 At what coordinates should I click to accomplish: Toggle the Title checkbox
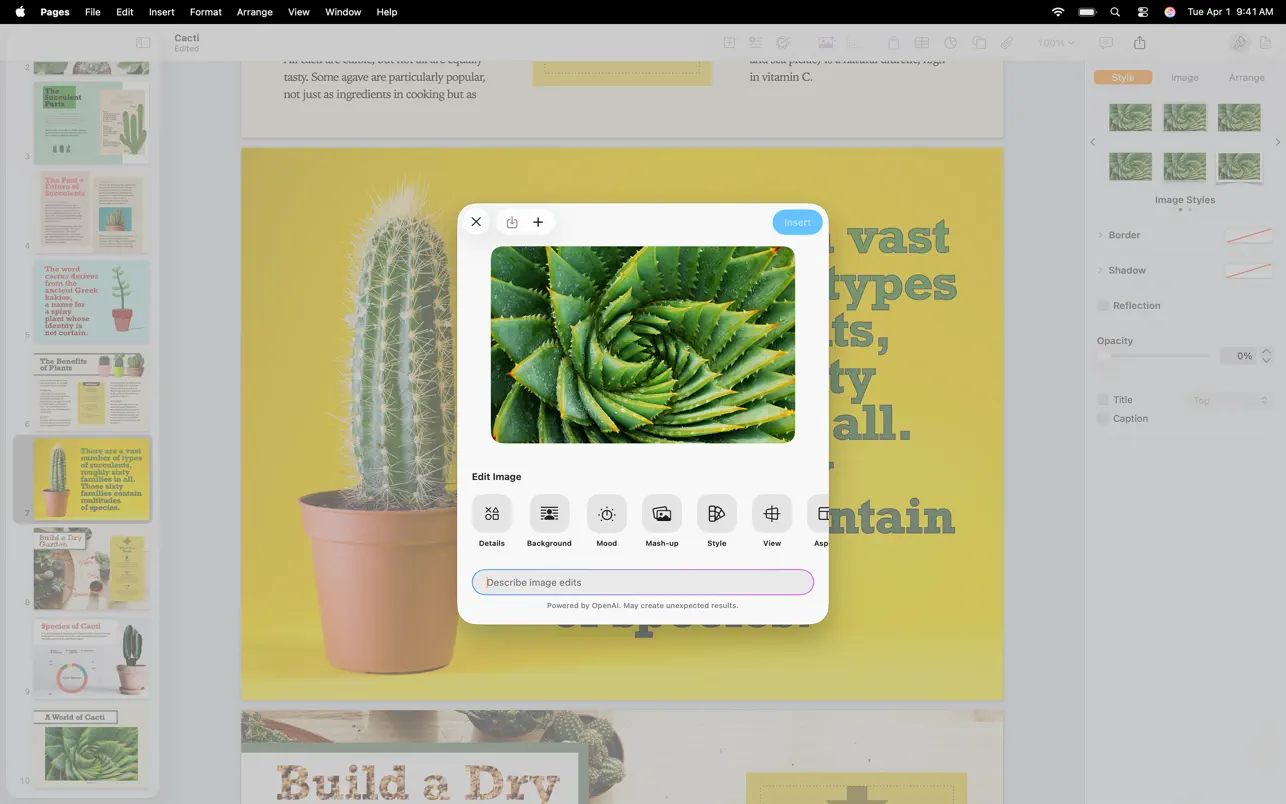click(x=1103, y=400)
